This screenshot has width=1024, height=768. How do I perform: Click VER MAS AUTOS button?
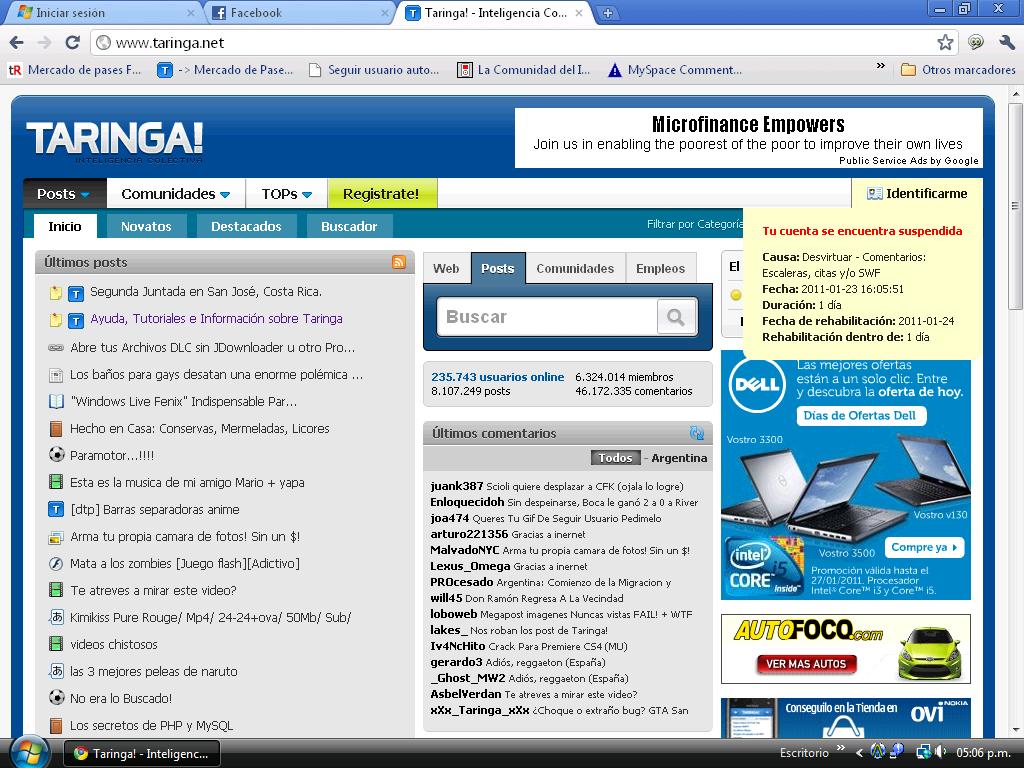(x=806, y=664)
